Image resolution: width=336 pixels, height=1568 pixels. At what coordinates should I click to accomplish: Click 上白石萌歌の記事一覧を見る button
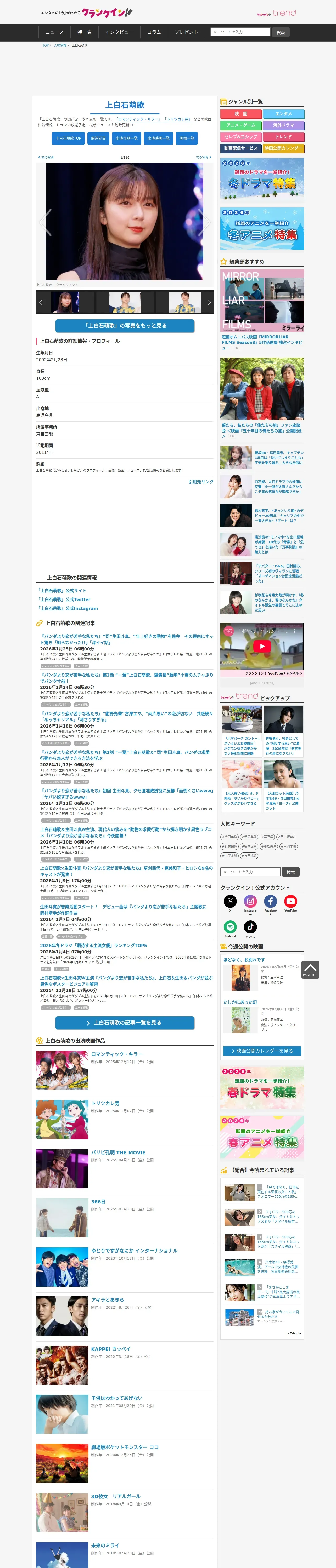click(x=125, y=1023)
